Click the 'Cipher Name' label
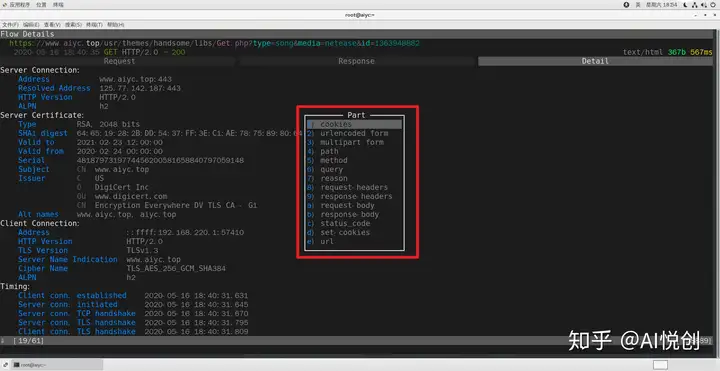The image size is (720, 371). pyautogui.click(x=43, y=269)
